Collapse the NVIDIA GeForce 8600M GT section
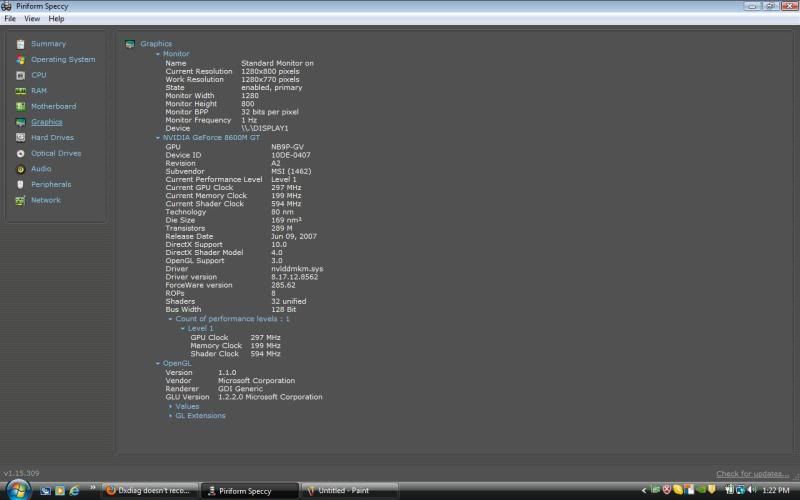Viewport: 800px width, 500px height. 158,138
